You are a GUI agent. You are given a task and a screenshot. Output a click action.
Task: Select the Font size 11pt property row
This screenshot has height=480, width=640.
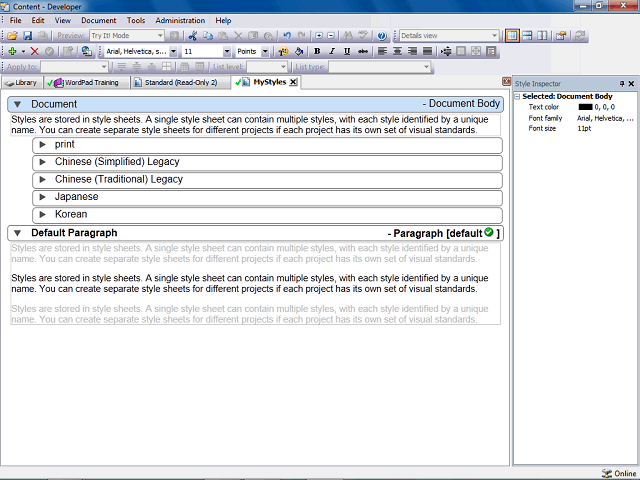[576, 129]
